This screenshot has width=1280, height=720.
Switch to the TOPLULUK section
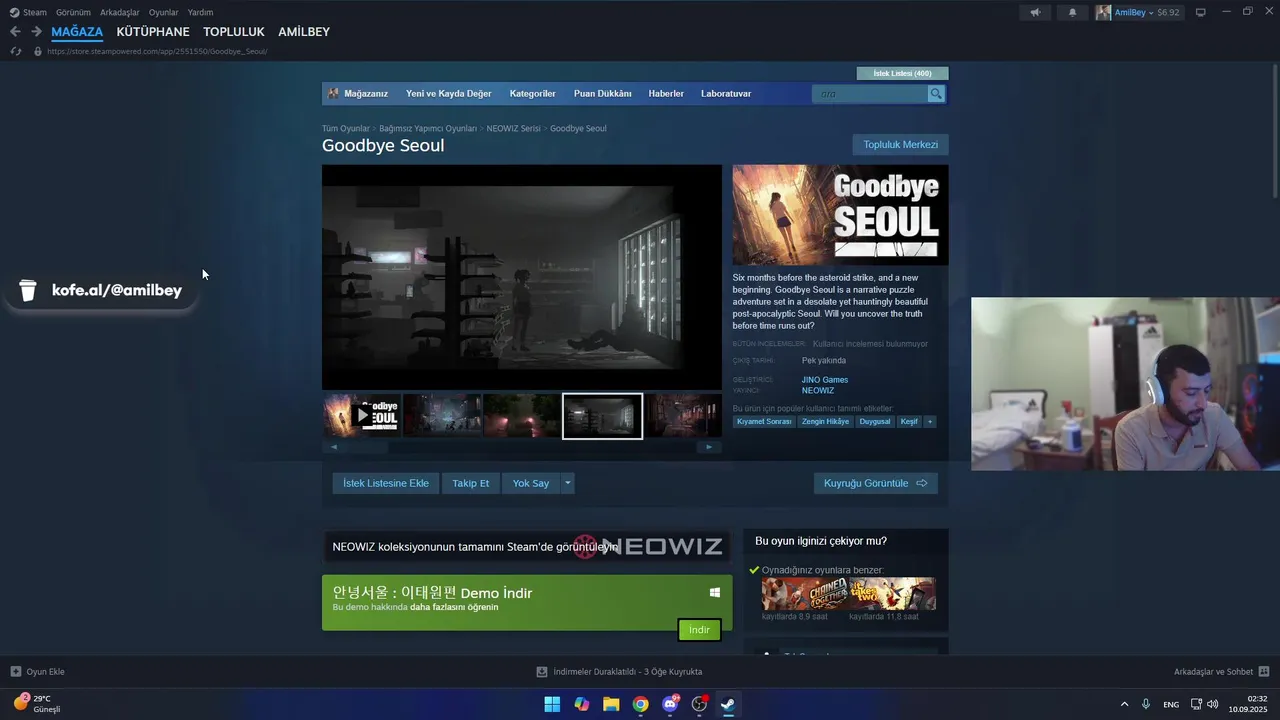click(x=234, y=32)
